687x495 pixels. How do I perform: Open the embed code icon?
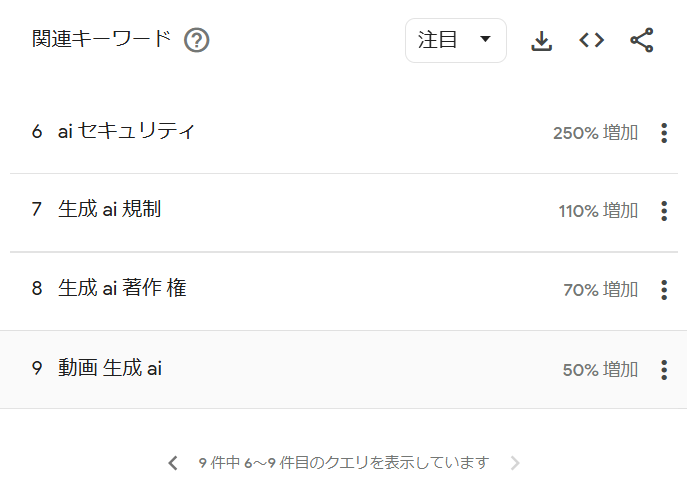coord(591,40)
